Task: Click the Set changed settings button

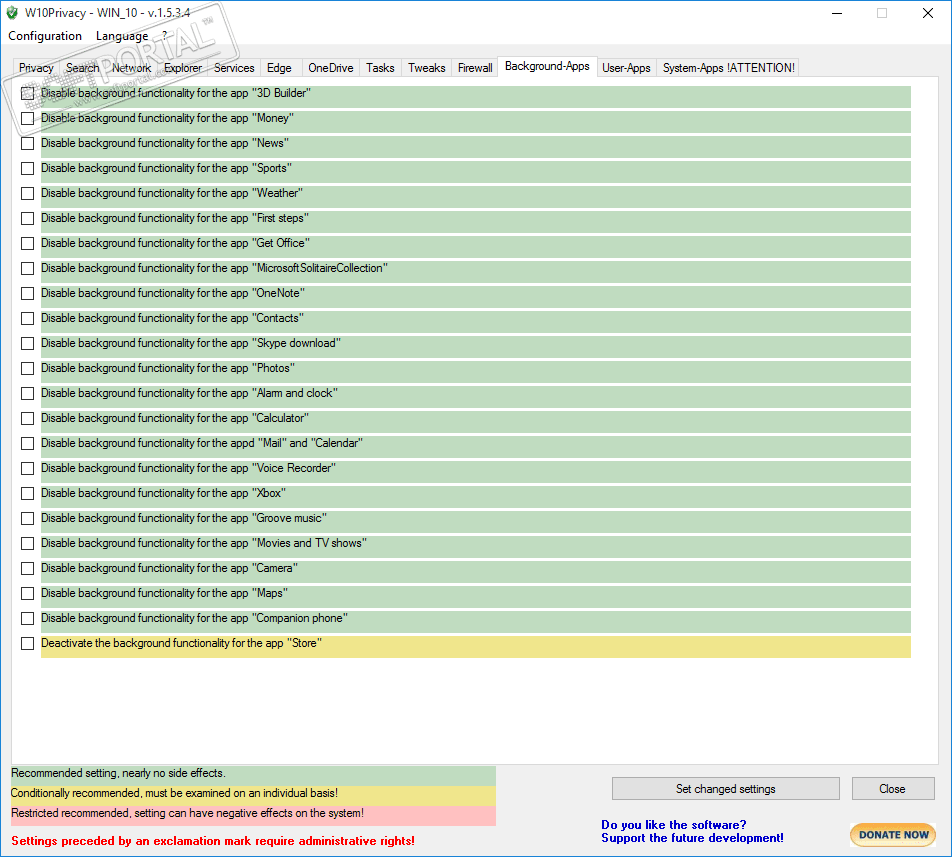Action: pos(726,788)
